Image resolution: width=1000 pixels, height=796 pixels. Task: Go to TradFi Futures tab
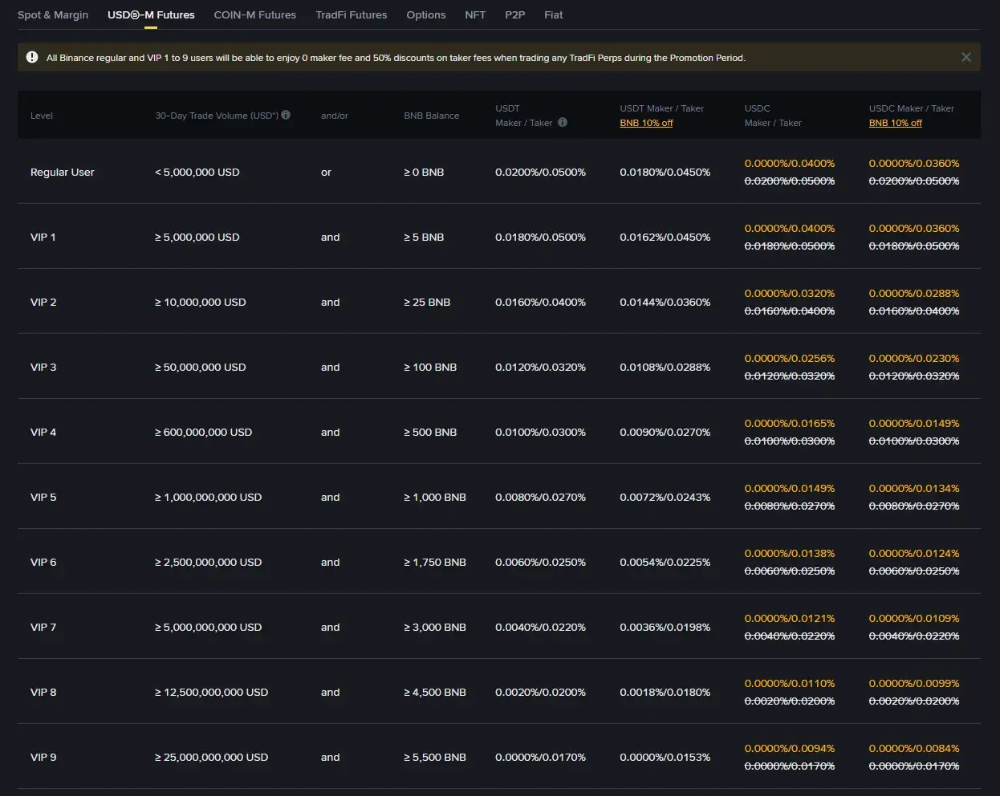click(x=351, y=15)
